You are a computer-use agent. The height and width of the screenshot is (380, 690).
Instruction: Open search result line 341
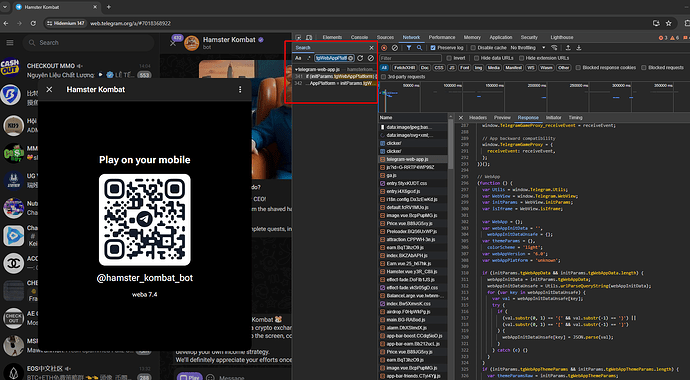pos(335,77)
